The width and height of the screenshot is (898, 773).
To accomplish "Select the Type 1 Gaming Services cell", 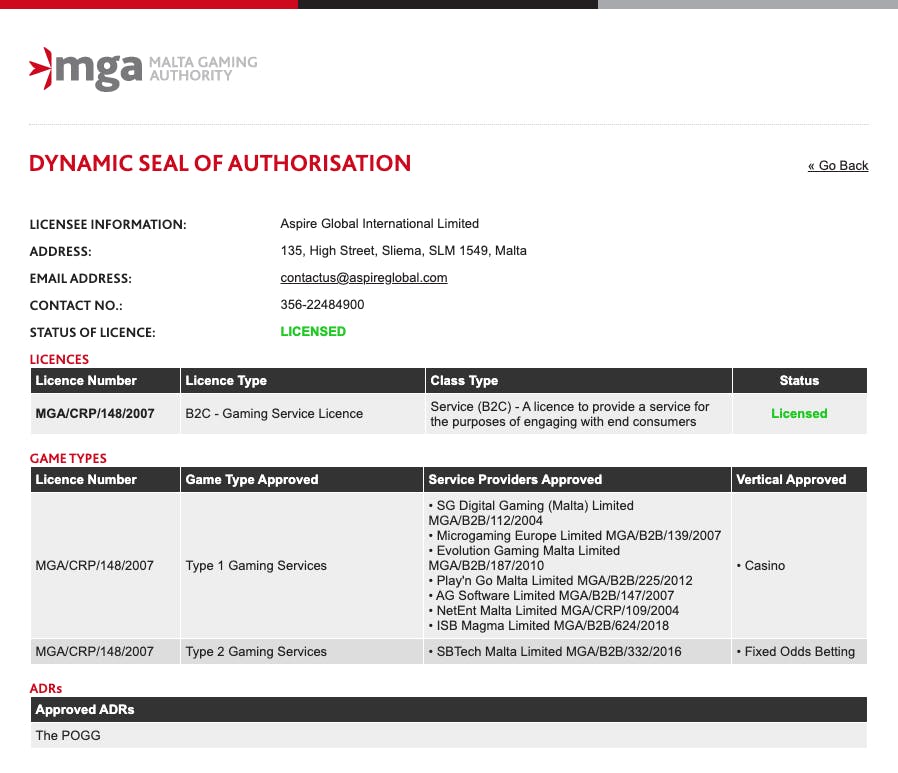I will [301, 566].
